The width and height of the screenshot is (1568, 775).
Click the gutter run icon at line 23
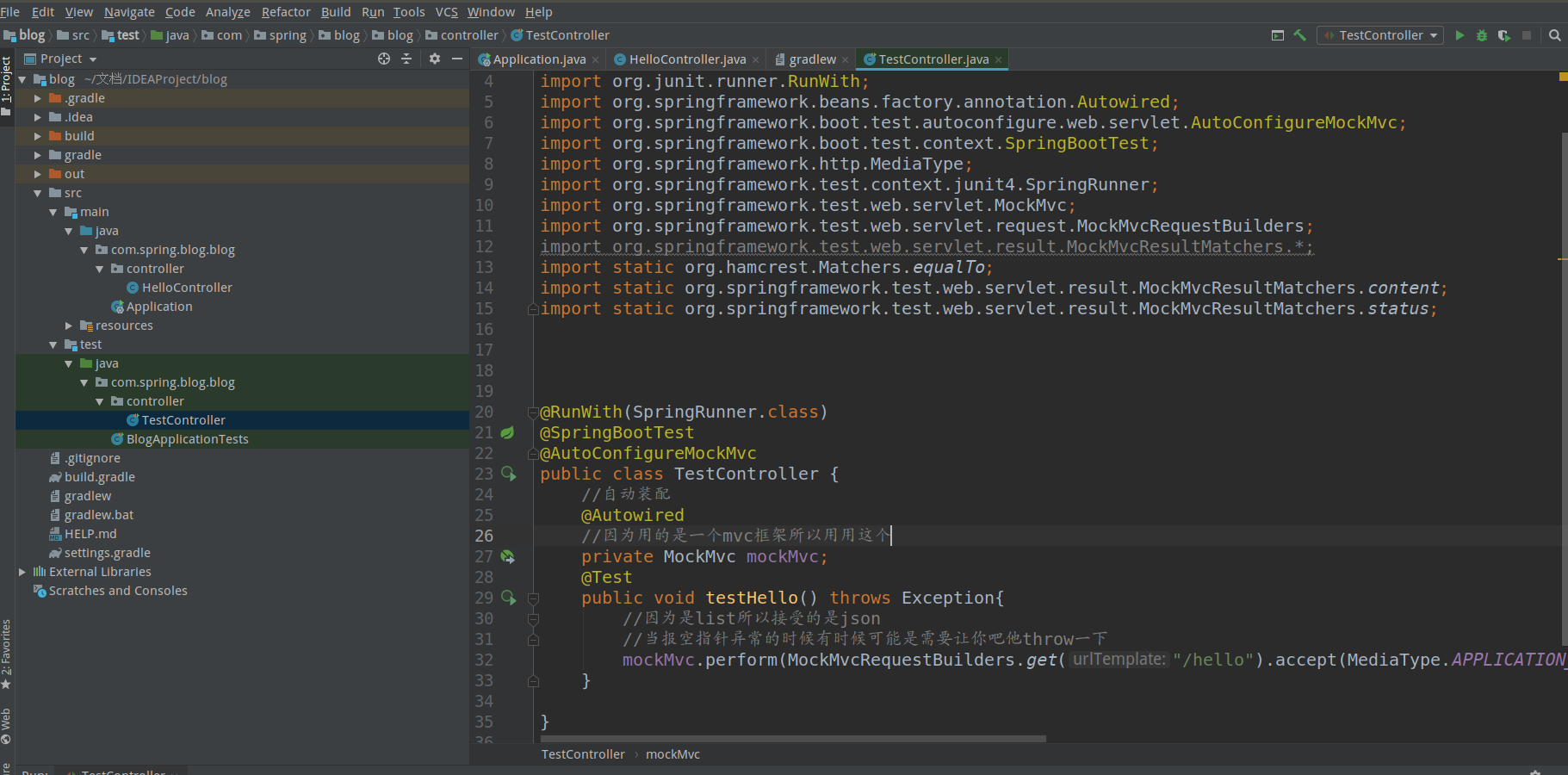[x=508, y=474]
